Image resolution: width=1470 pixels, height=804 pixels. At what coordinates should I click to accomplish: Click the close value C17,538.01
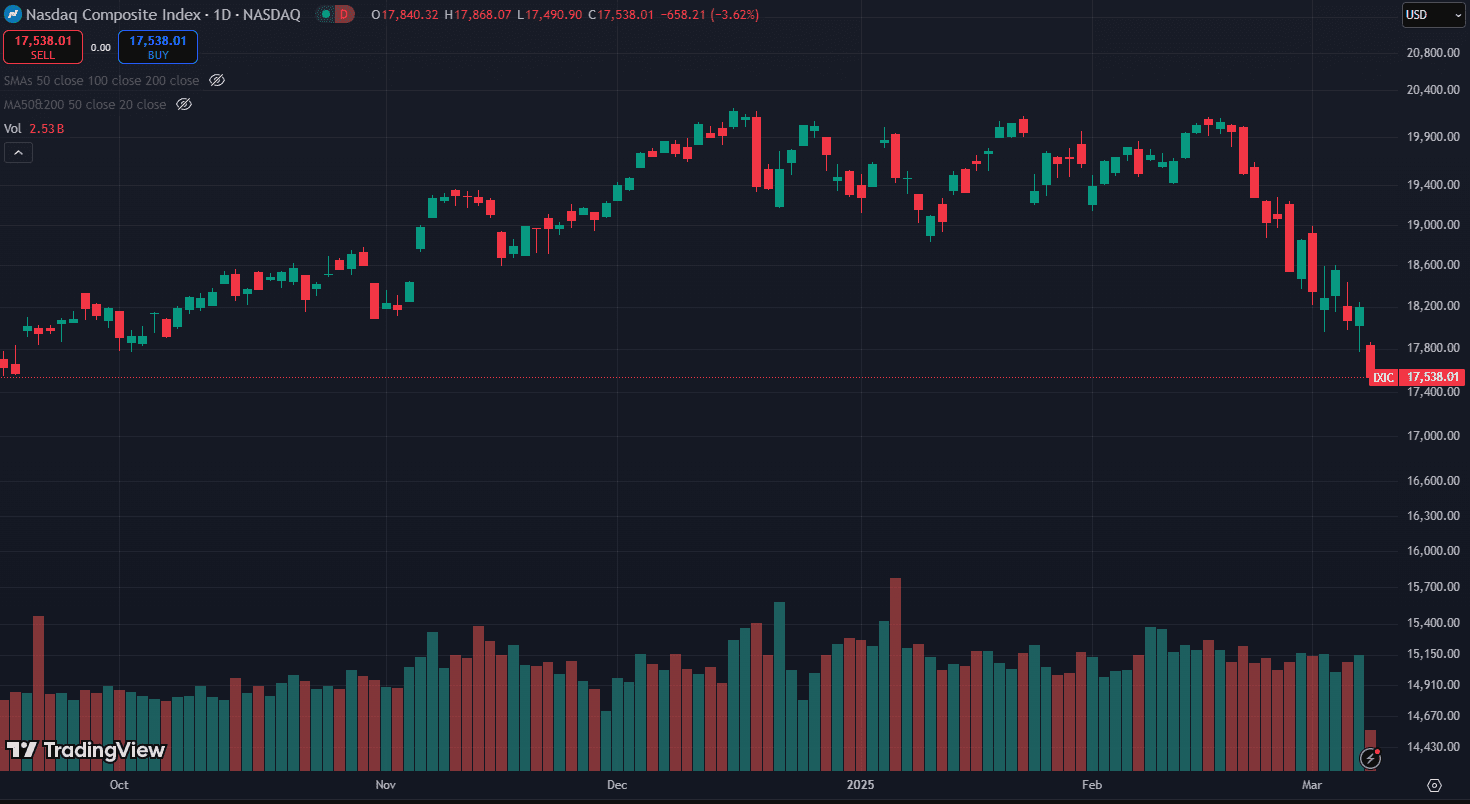(x=621, y=15)
